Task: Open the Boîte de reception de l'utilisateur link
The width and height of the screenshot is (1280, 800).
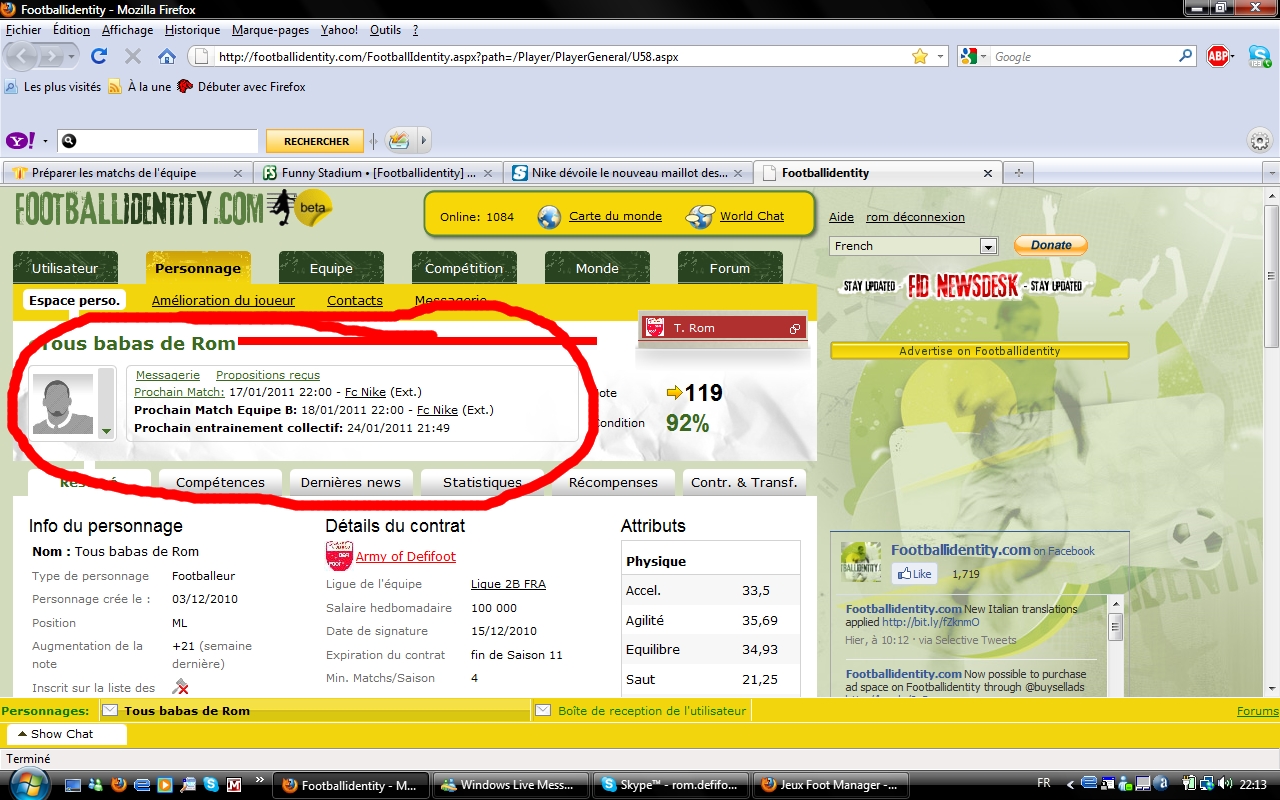Action: tap(652, 711)
